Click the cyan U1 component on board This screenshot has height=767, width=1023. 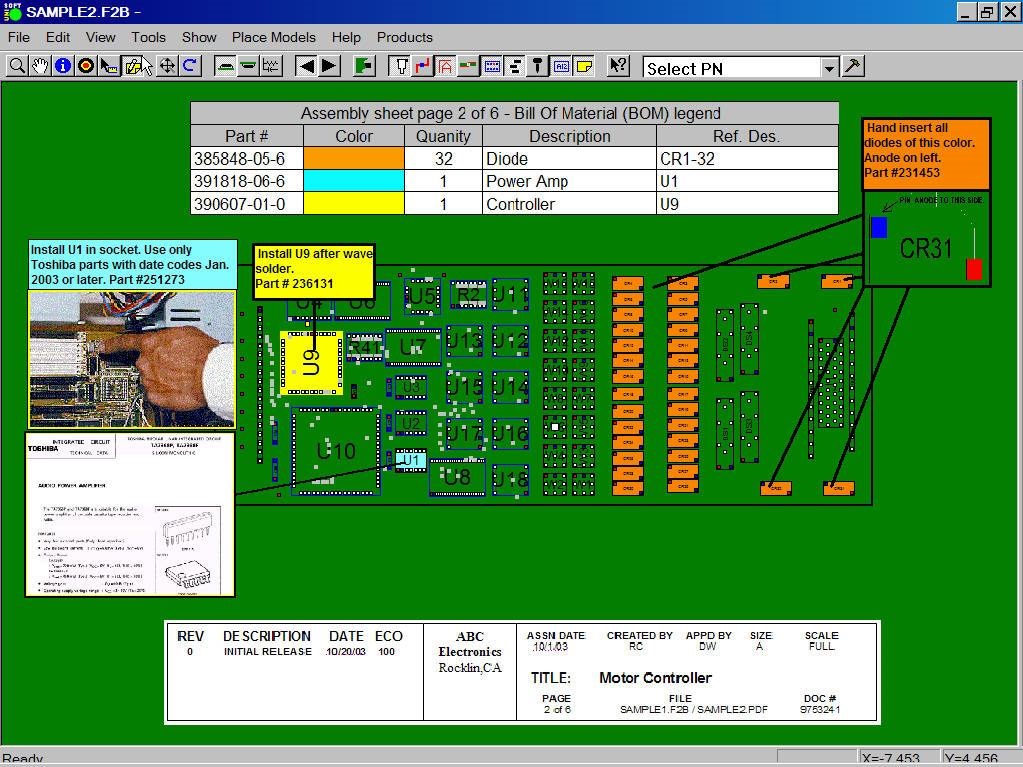411,460
